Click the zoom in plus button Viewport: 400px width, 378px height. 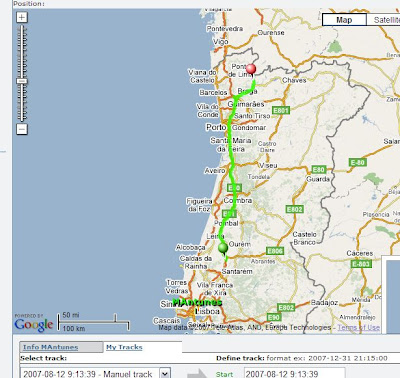(22, 17)
